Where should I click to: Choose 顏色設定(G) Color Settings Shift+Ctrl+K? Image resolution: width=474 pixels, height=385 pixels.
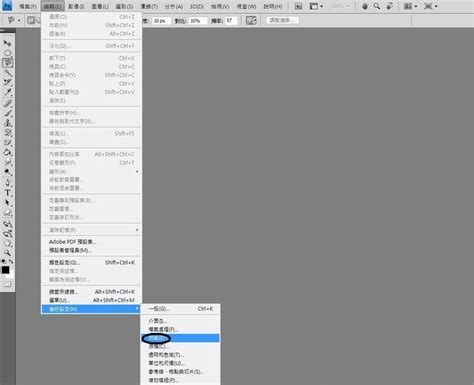click(x=91, y=263)
